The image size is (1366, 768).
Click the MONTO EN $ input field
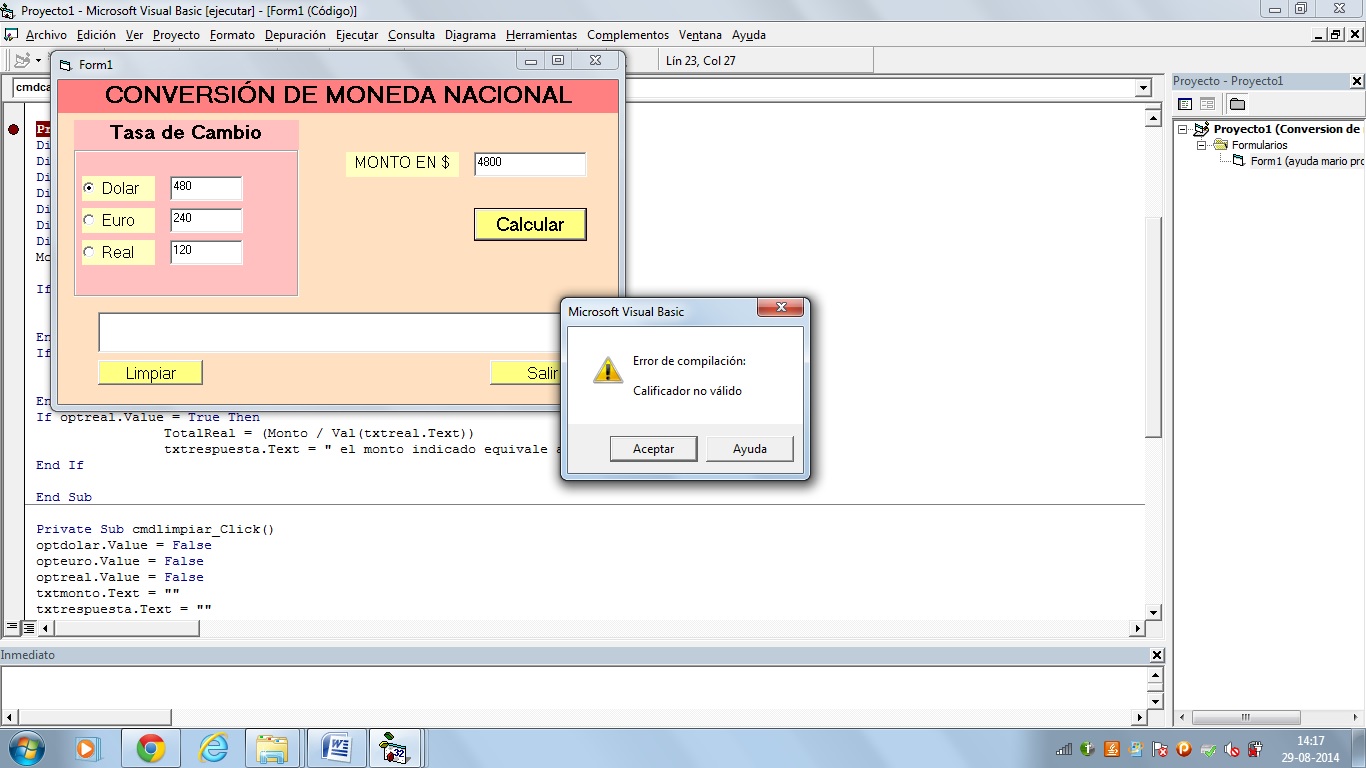pos(529,163)
